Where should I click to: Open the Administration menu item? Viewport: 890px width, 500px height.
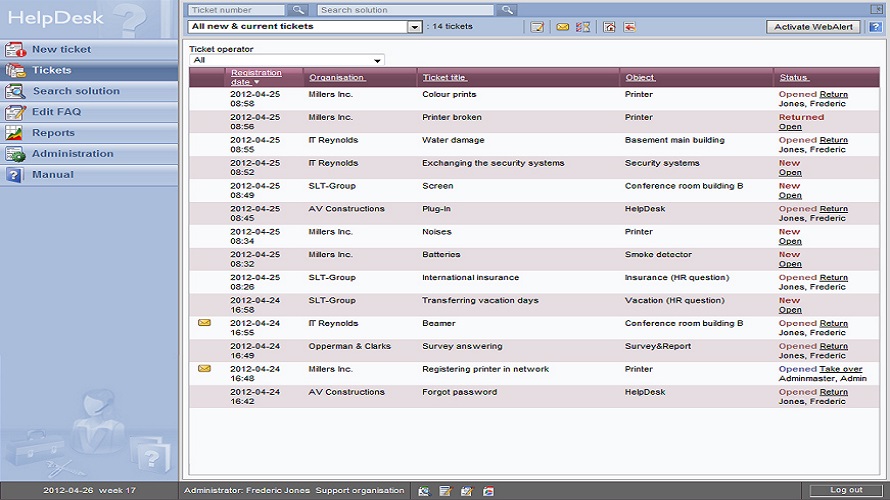click(x=89, y=154)
